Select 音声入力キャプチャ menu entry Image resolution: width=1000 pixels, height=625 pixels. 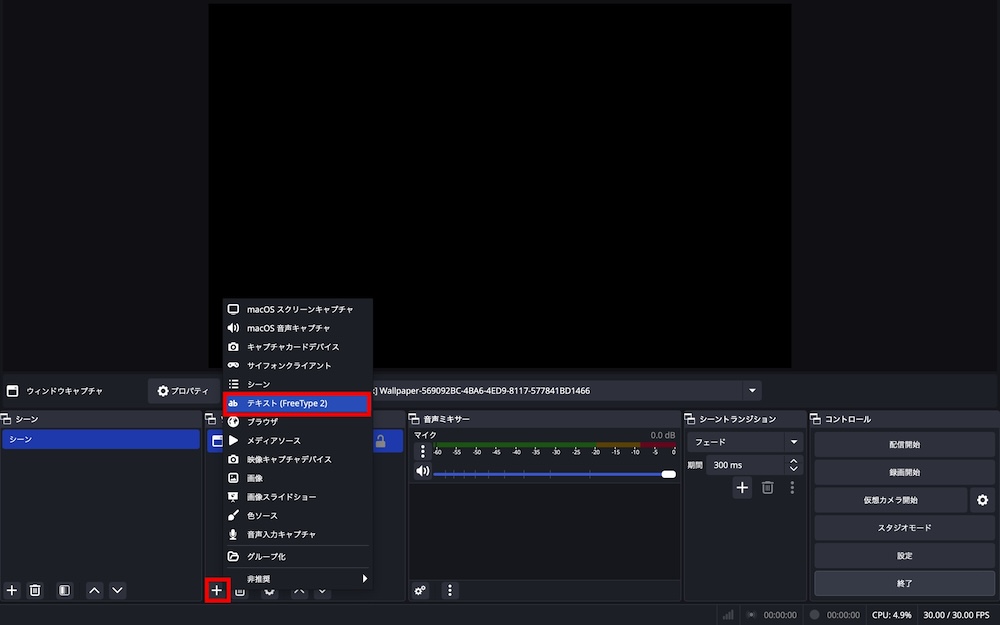298,534
